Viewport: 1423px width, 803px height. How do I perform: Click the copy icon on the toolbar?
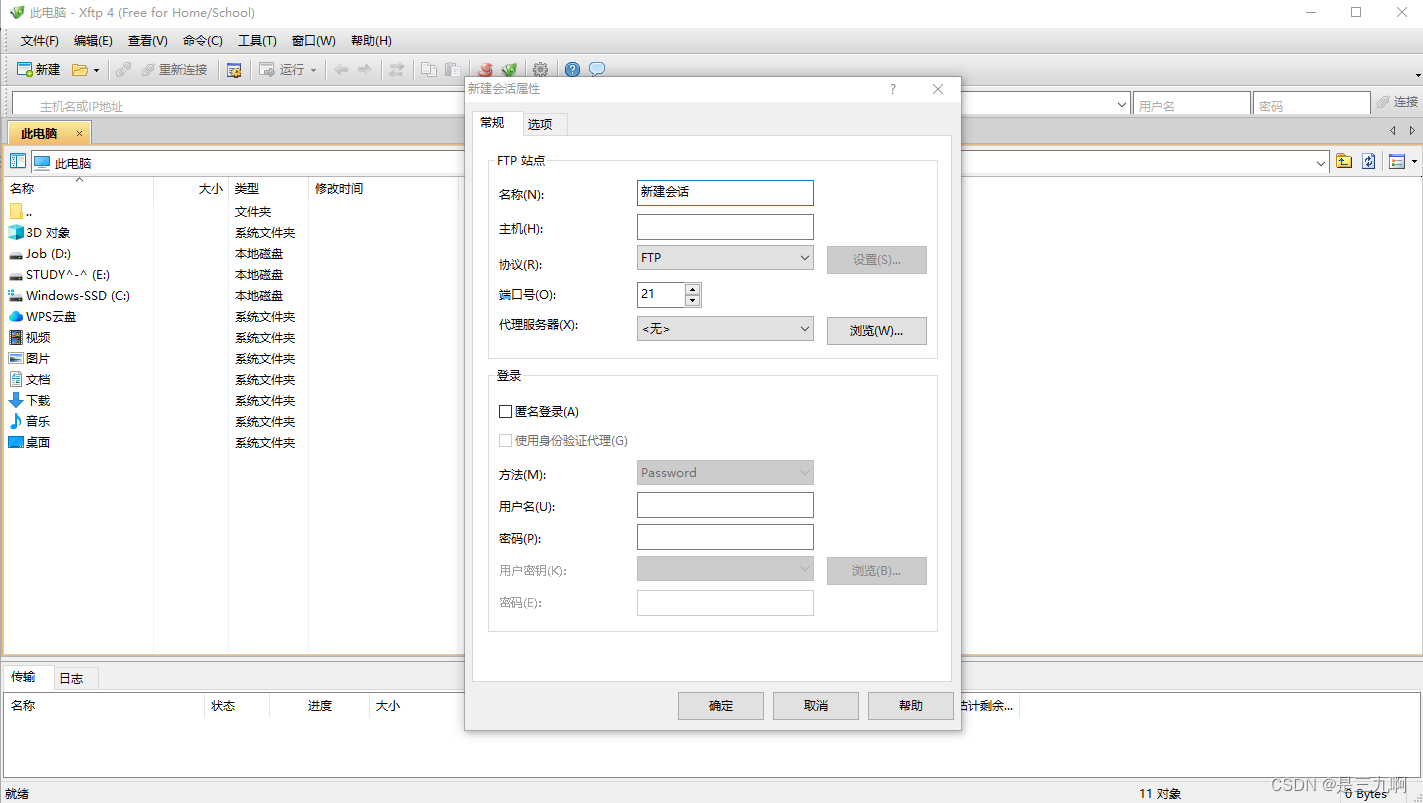click(430, 69)
